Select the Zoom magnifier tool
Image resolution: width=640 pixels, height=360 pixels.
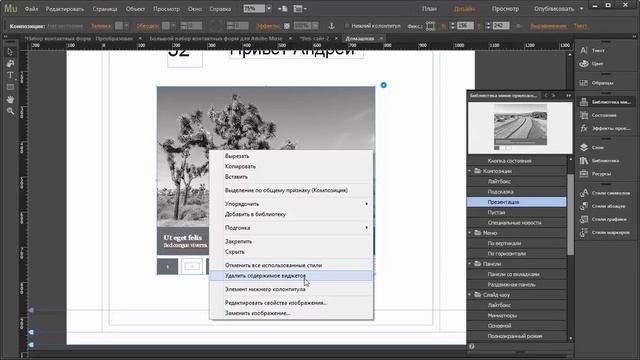pos(10,111)
